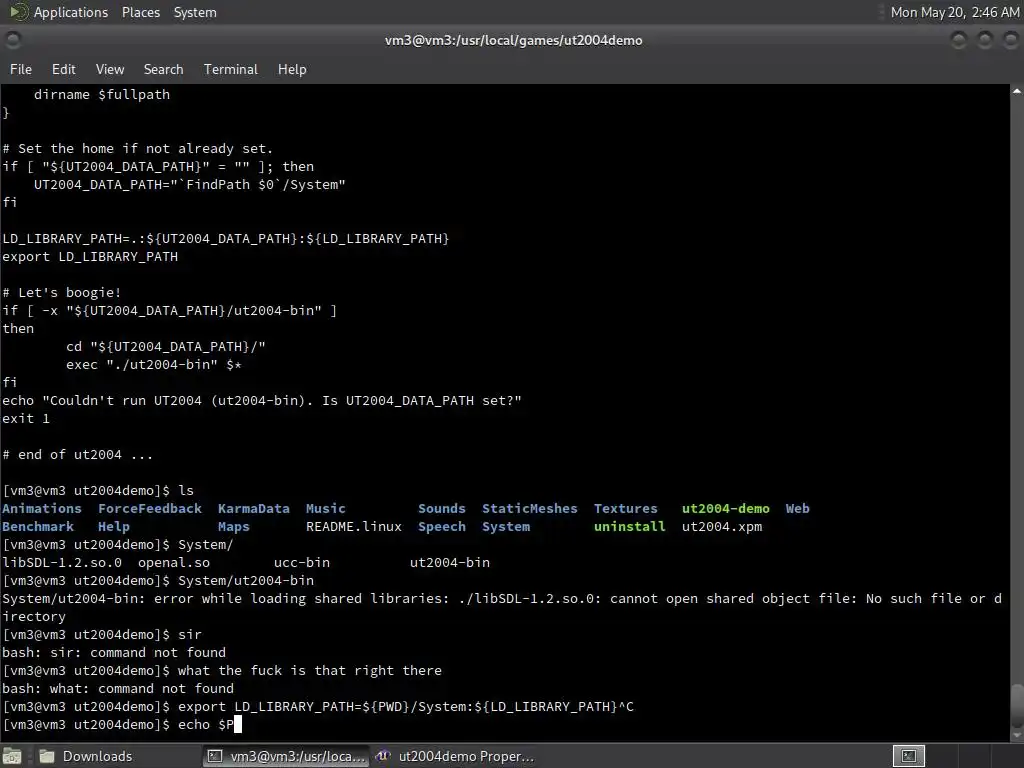1024x768 pixels.
Task: Click the 'Sounds' directory name
Action: tap(441, 509)
